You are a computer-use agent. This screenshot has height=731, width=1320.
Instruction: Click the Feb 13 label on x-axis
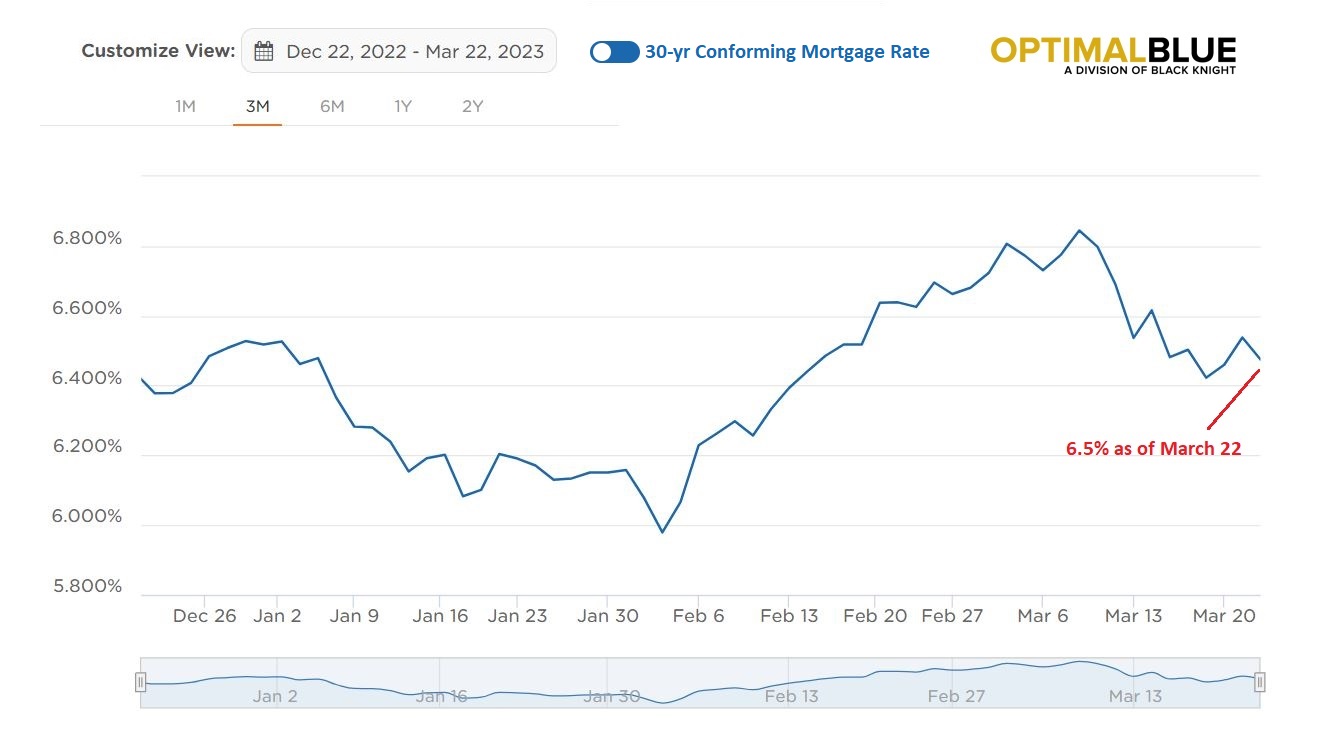tap(789, 616)
